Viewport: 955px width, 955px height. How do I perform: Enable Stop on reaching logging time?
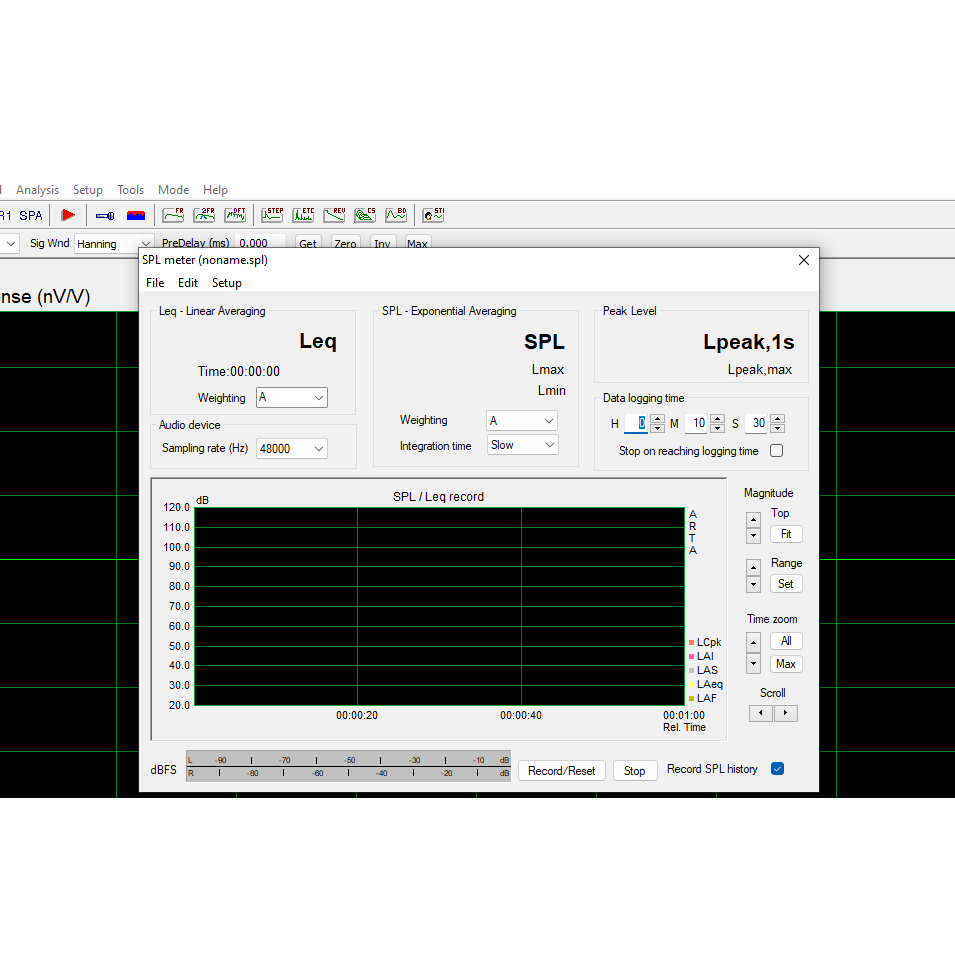pyautogui.click(x=776, y=451)
